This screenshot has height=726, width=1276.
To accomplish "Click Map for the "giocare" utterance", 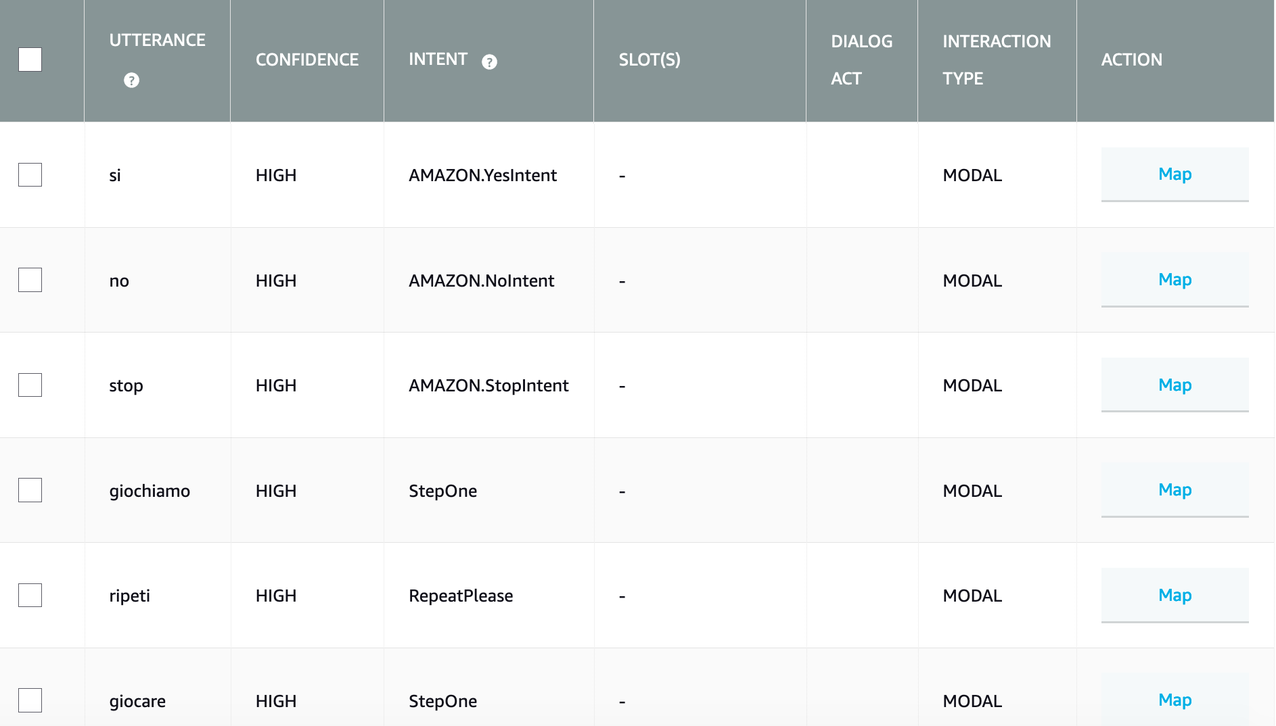I will click(x=1174, y=700).
